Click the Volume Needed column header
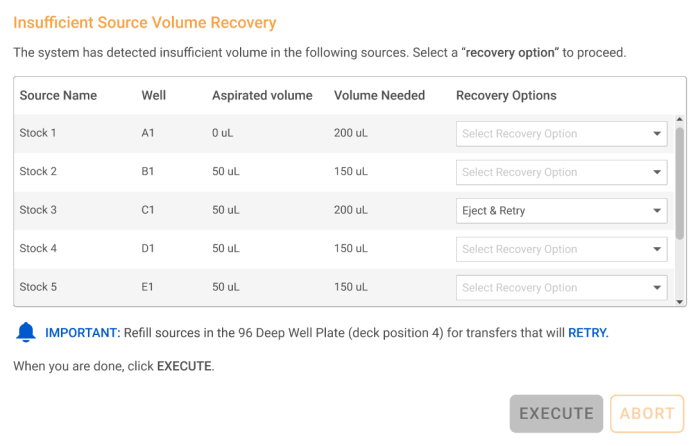This screenshot has width=700, height=446. [x=379, y=96]
